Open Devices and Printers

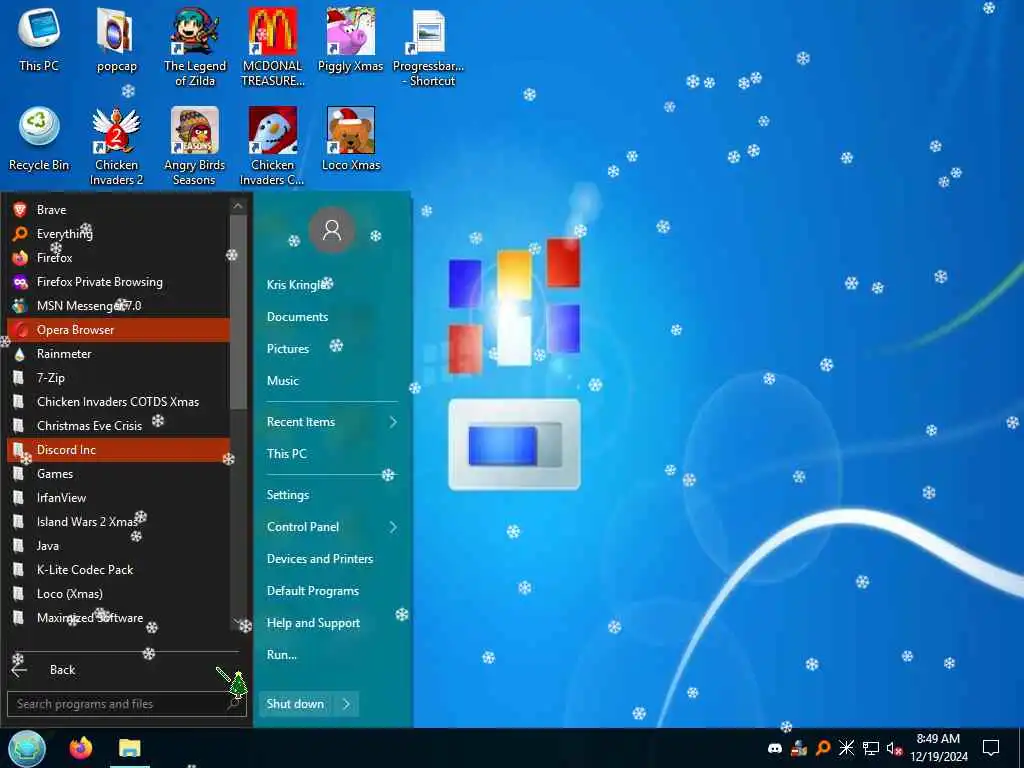point(320,559)
